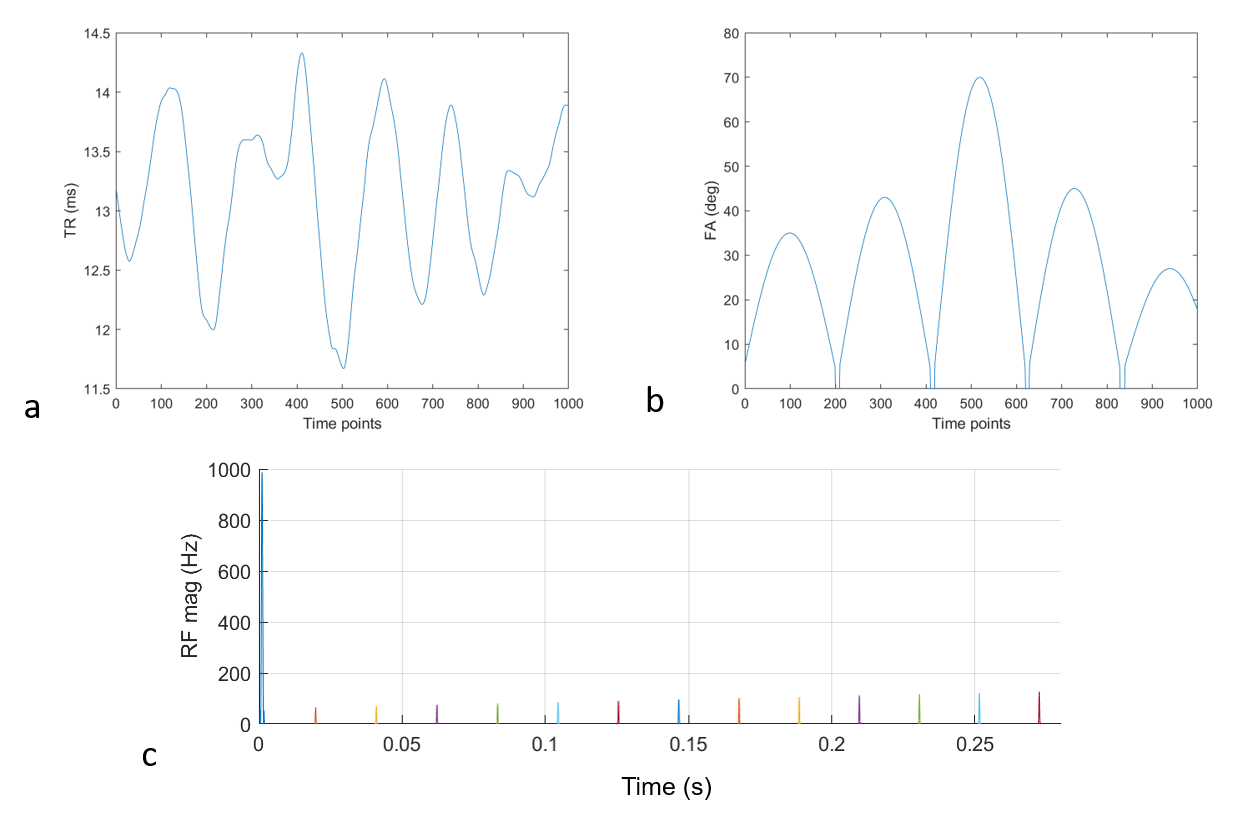
Task: Click the "500" tick on TR plot x-axis
Action: (342, 403)
